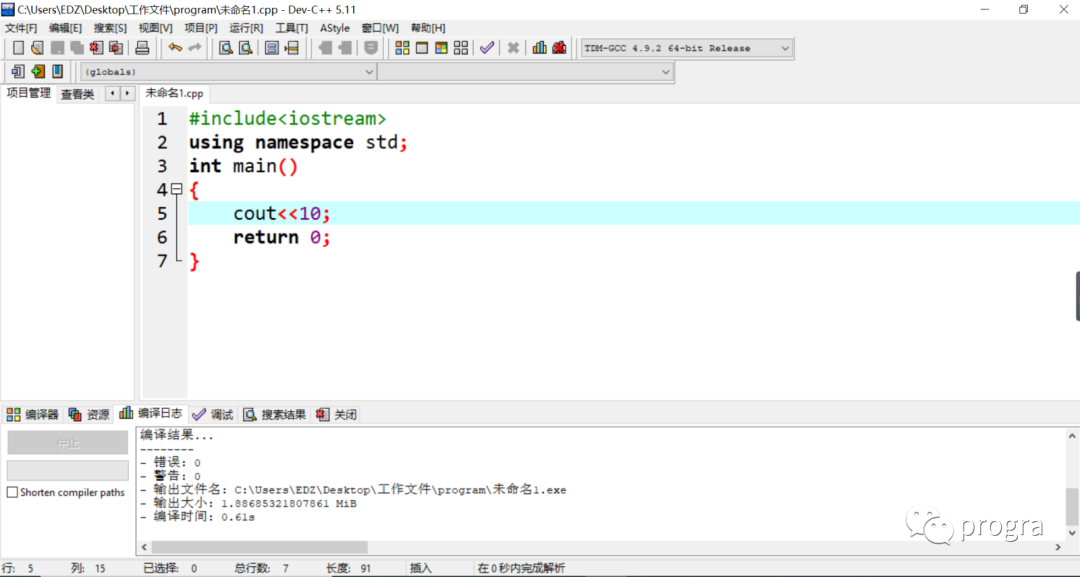Screen dimensions: 1080x577
Task: Click the right tab-scroll arrow in sidebar
Action: tap(127, 93)
